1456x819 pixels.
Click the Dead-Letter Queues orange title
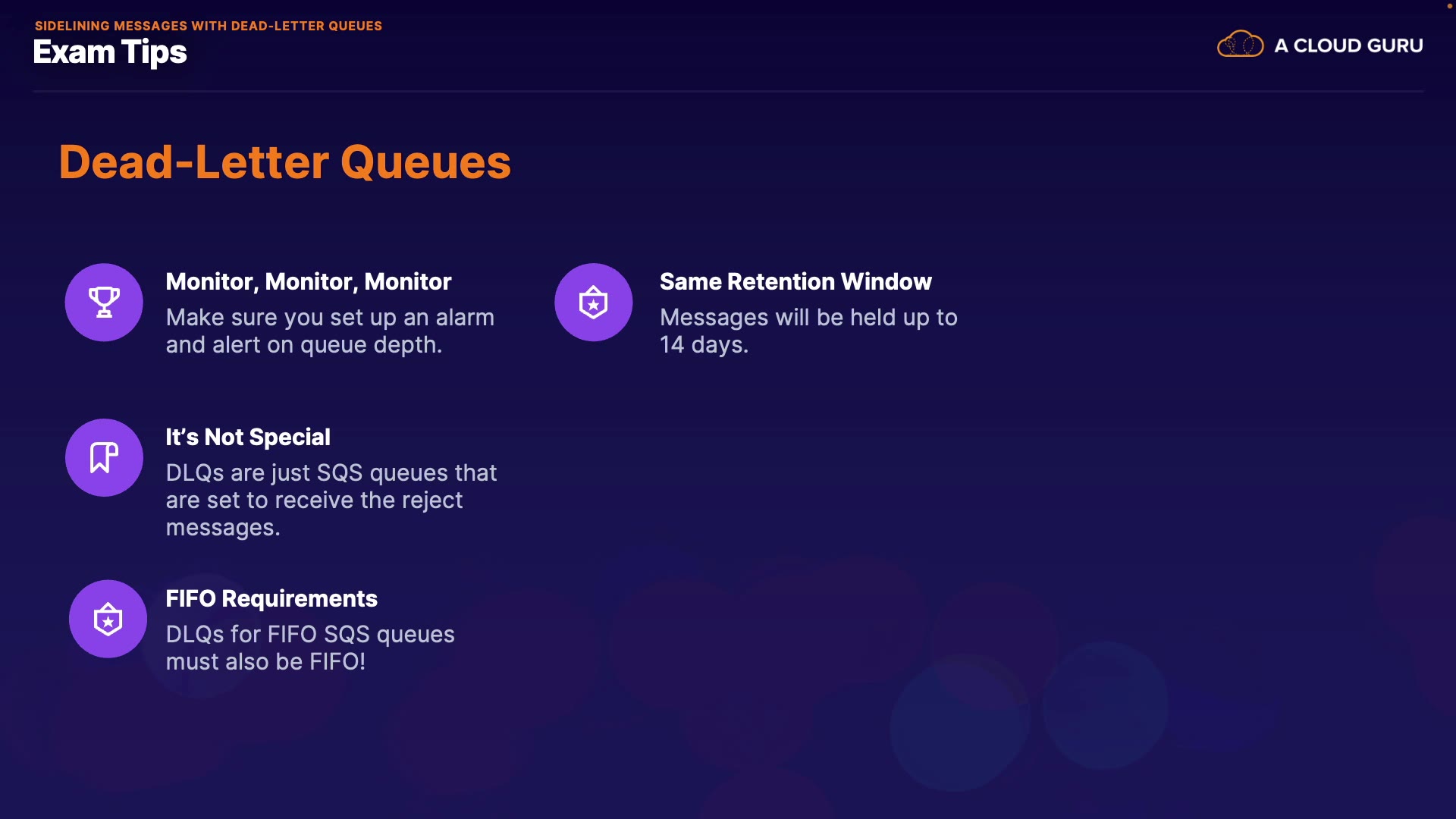[x=284, y=162]
